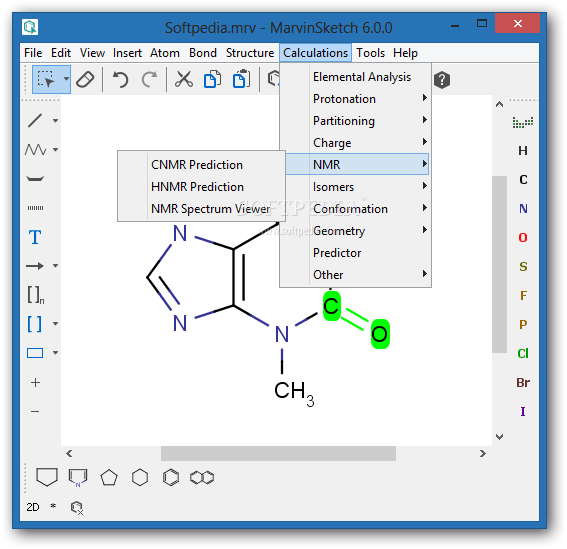Insert pyrrole N-ring template
This screenshot has height=549, width=567.
pyautogui.click(x=78, y=477)
